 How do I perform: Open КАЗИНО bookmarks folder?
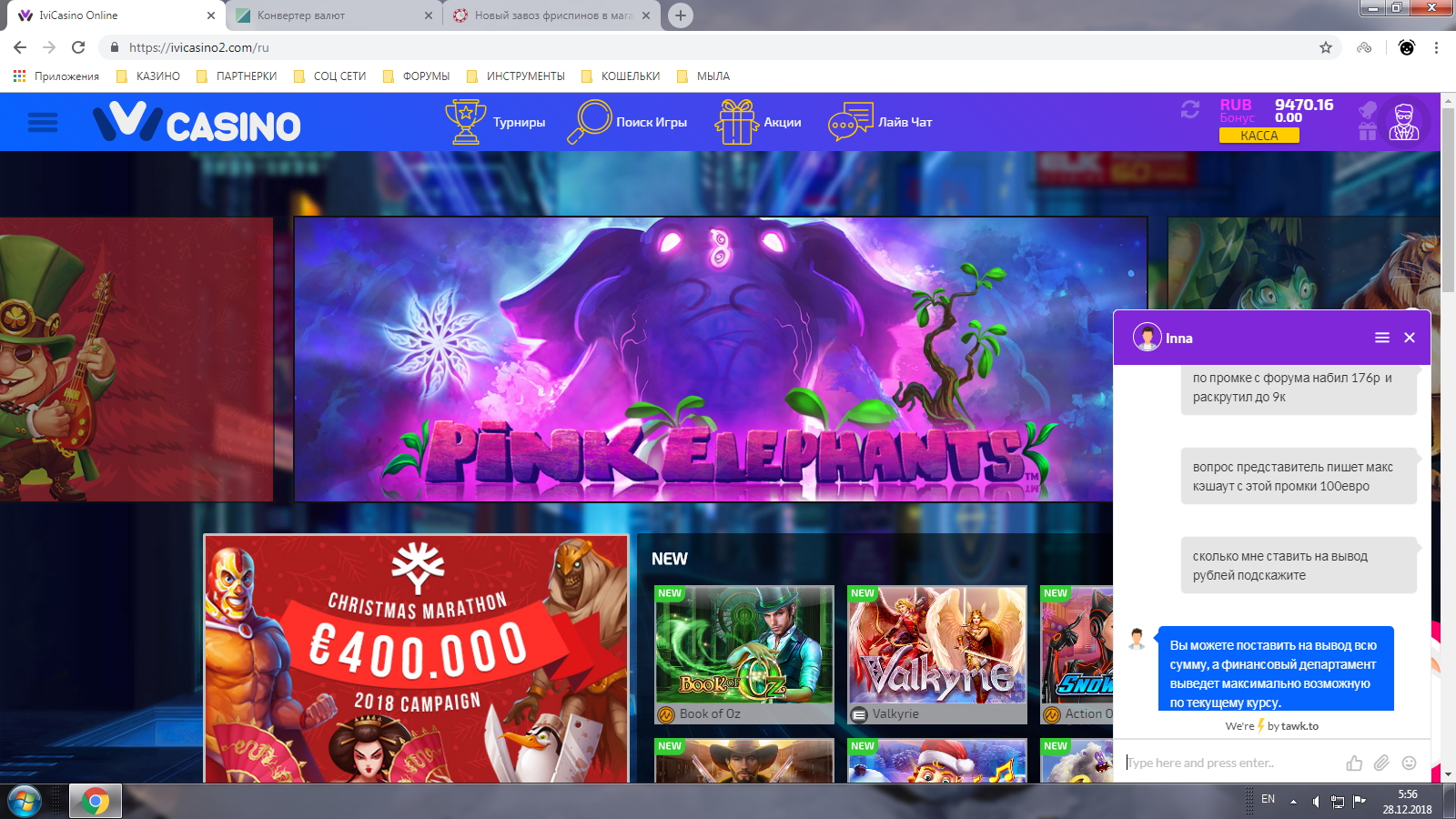147,76
